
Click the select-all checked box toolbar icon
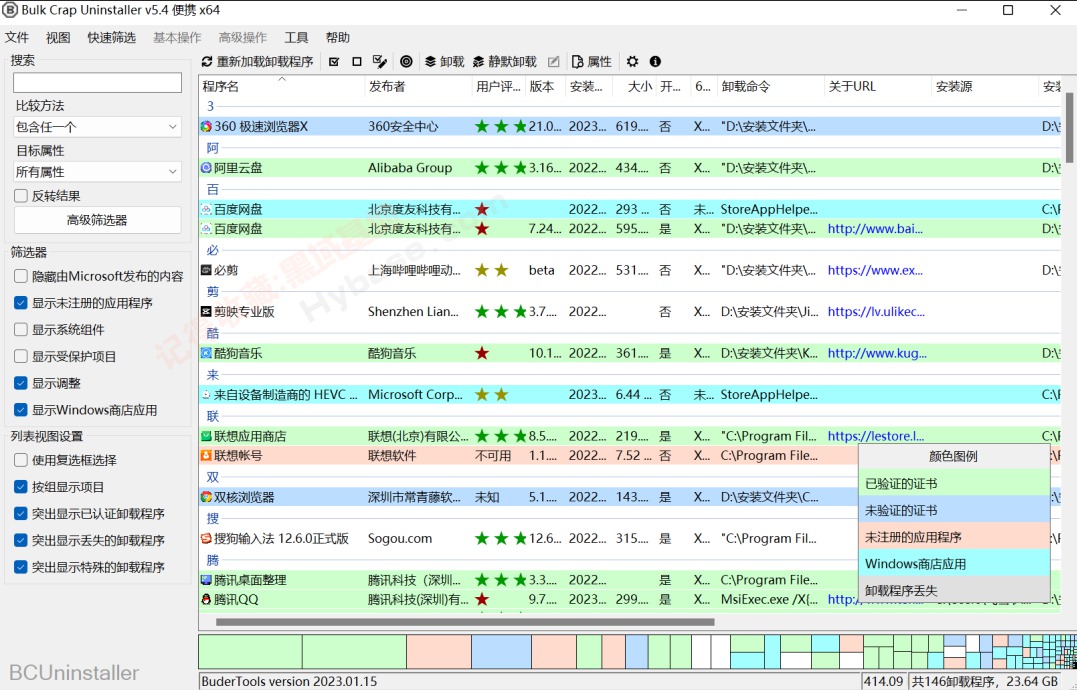click(335, 62)
